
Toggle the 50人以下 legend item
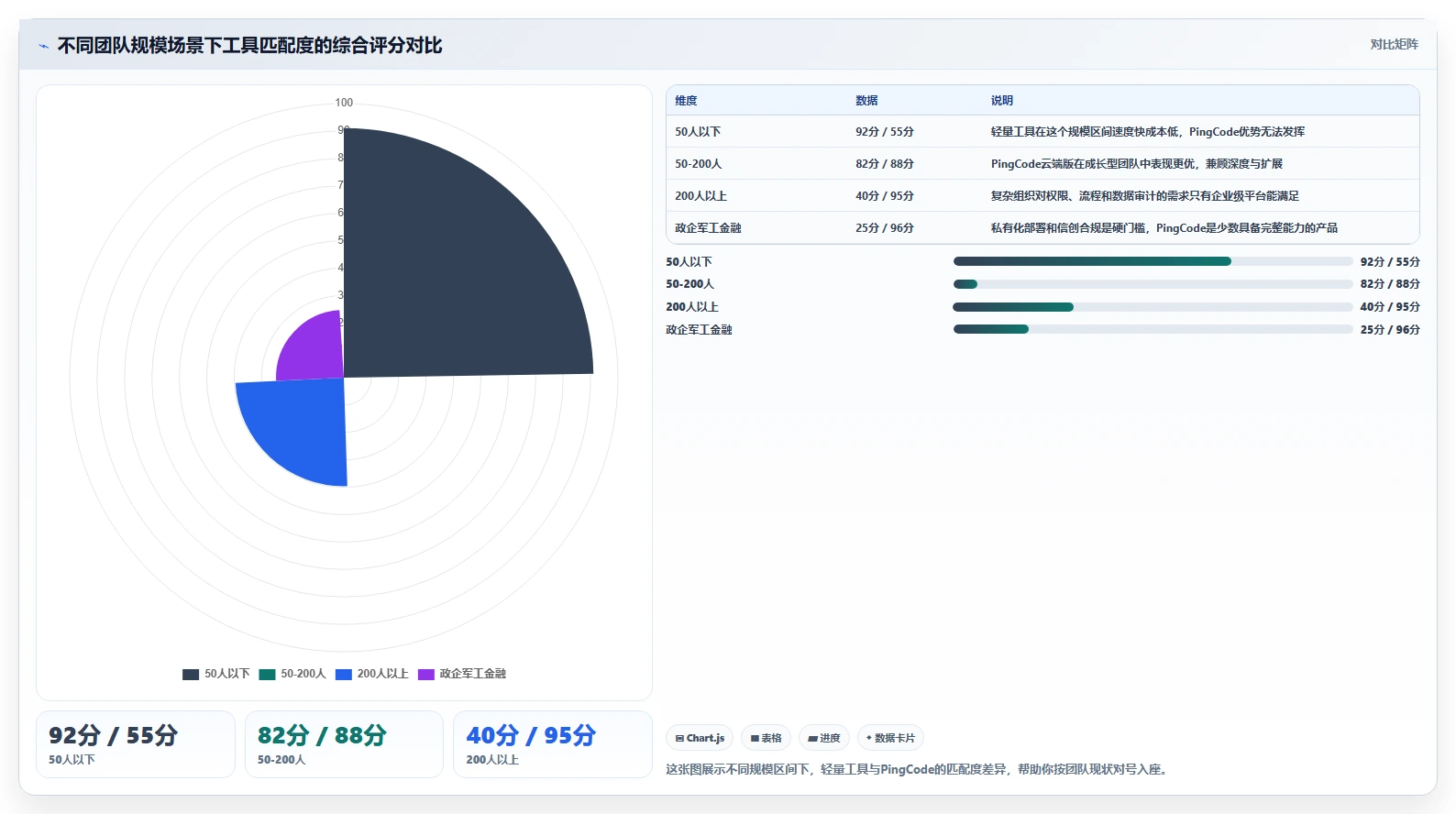(216, 674)
